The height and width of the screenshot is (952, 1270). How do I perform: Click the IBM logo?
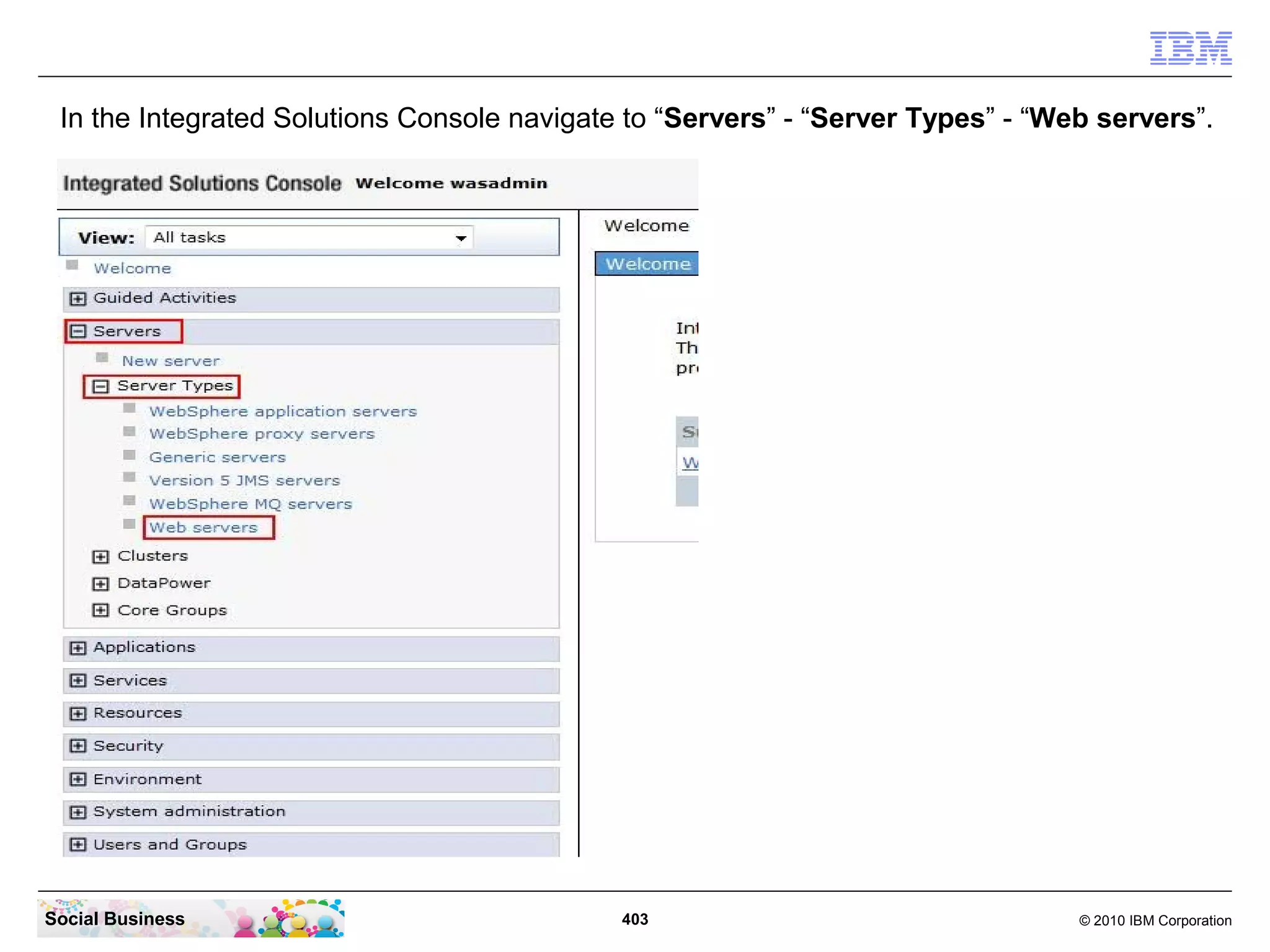1191,48
